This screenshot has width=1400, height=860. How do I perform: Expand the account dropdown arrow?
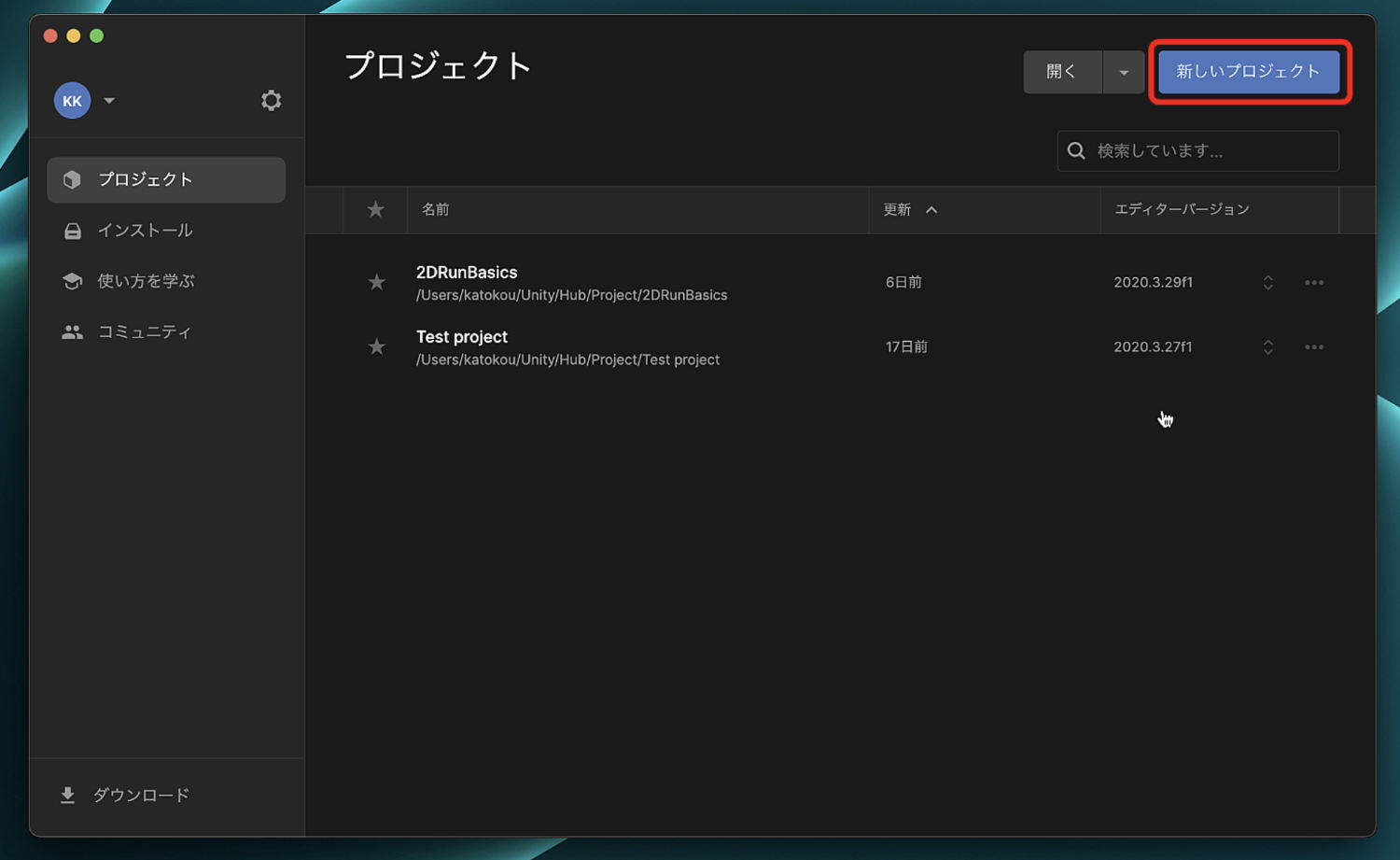109,101
